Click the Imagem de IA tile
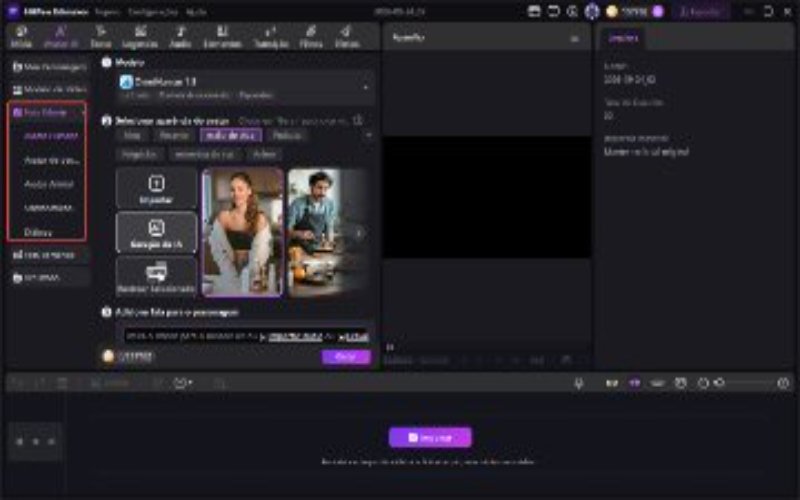Image resolution: width=800 pixels, height=500 pixels. point(156,233)
